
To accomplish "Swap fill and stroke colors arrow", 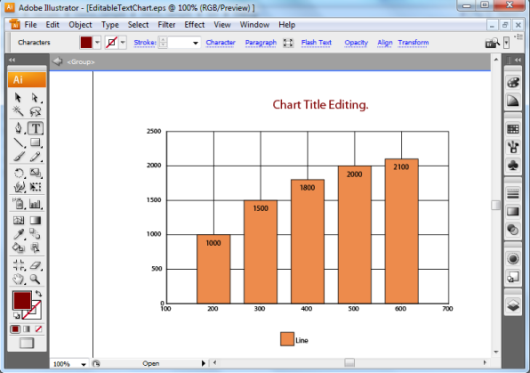I will (38, 294).
